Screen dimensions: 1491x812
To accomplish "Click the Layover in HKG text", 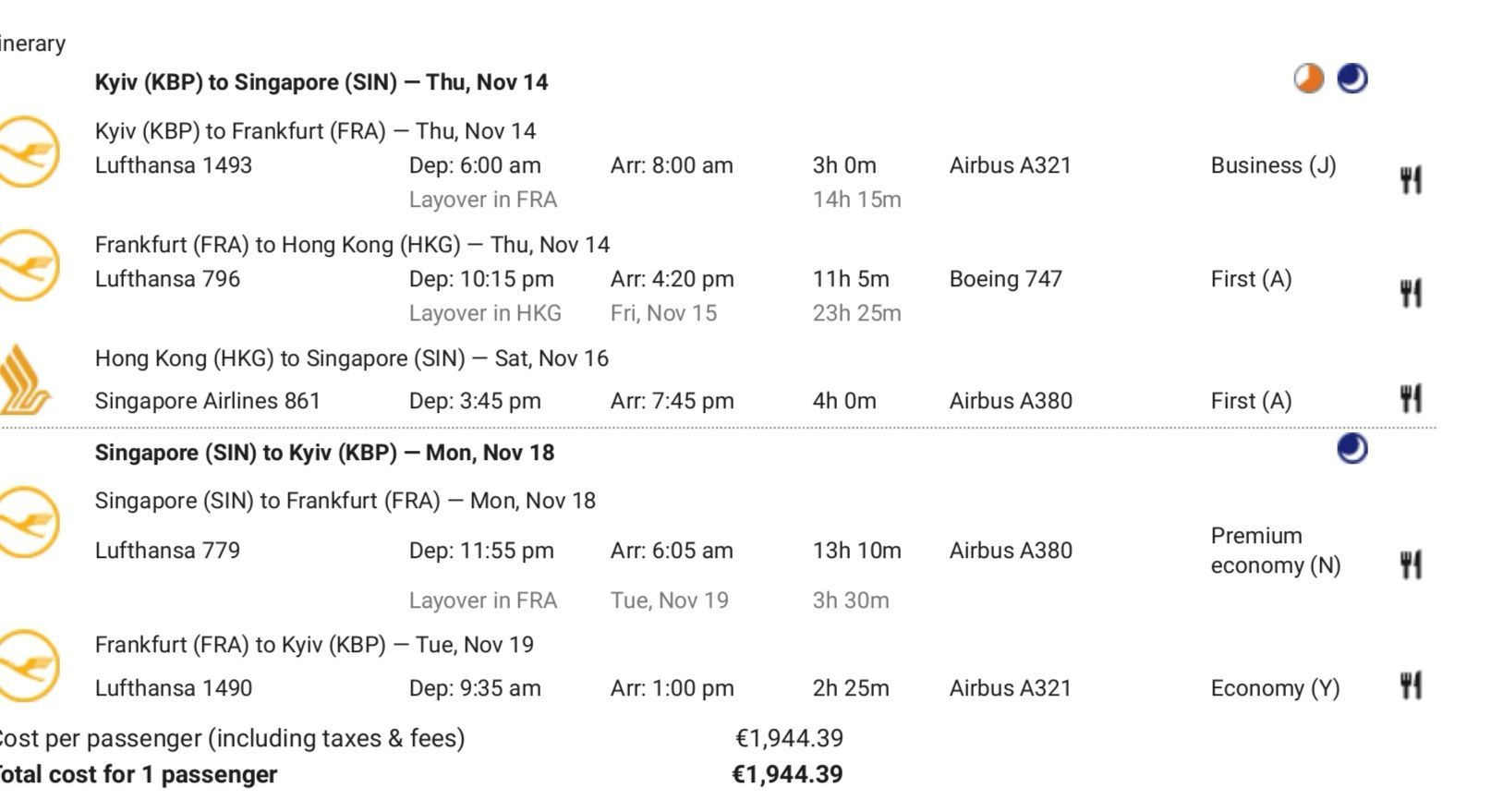I will (x=485, y=313).
